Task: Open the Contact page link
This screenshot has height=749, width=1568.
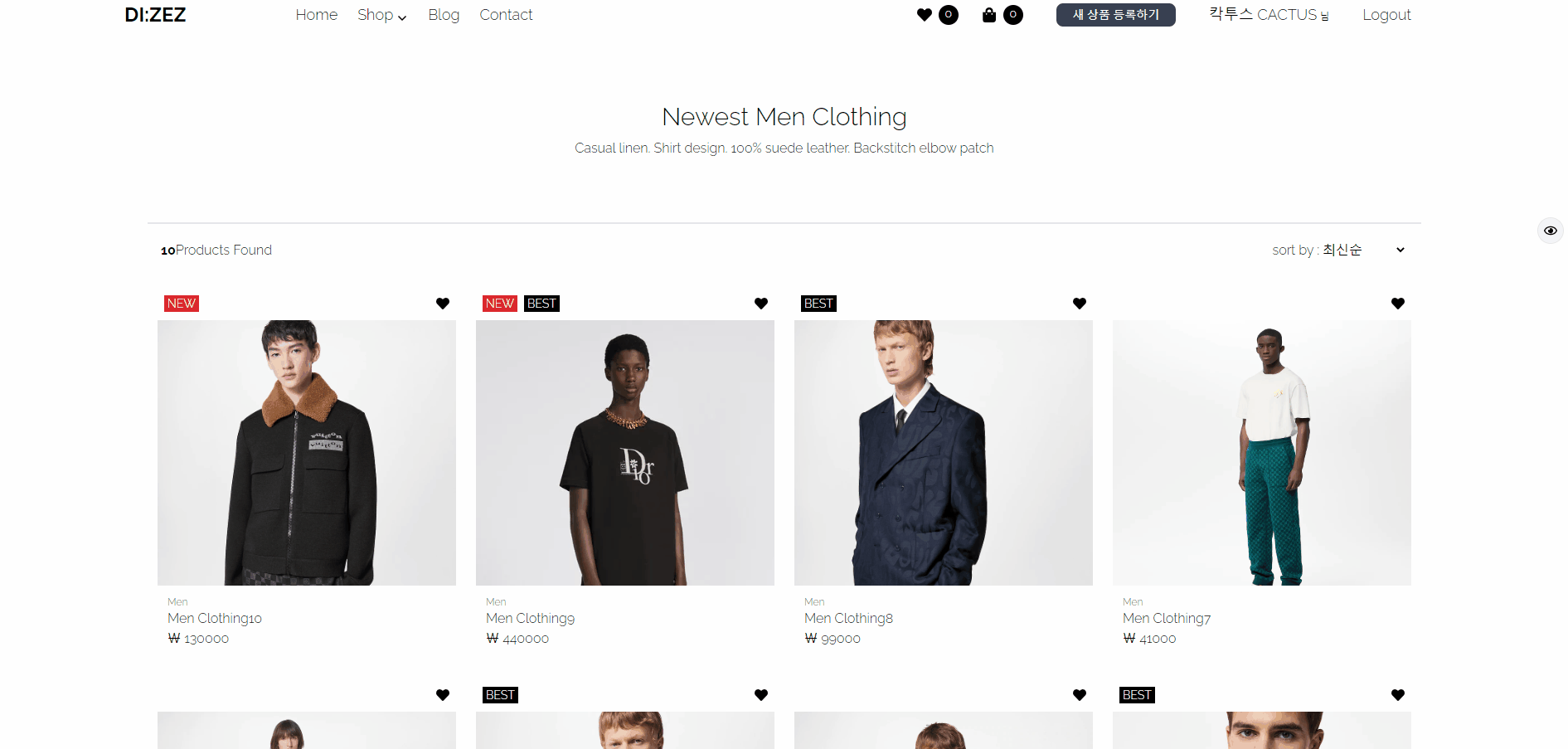Action: [x=506, y=15]
